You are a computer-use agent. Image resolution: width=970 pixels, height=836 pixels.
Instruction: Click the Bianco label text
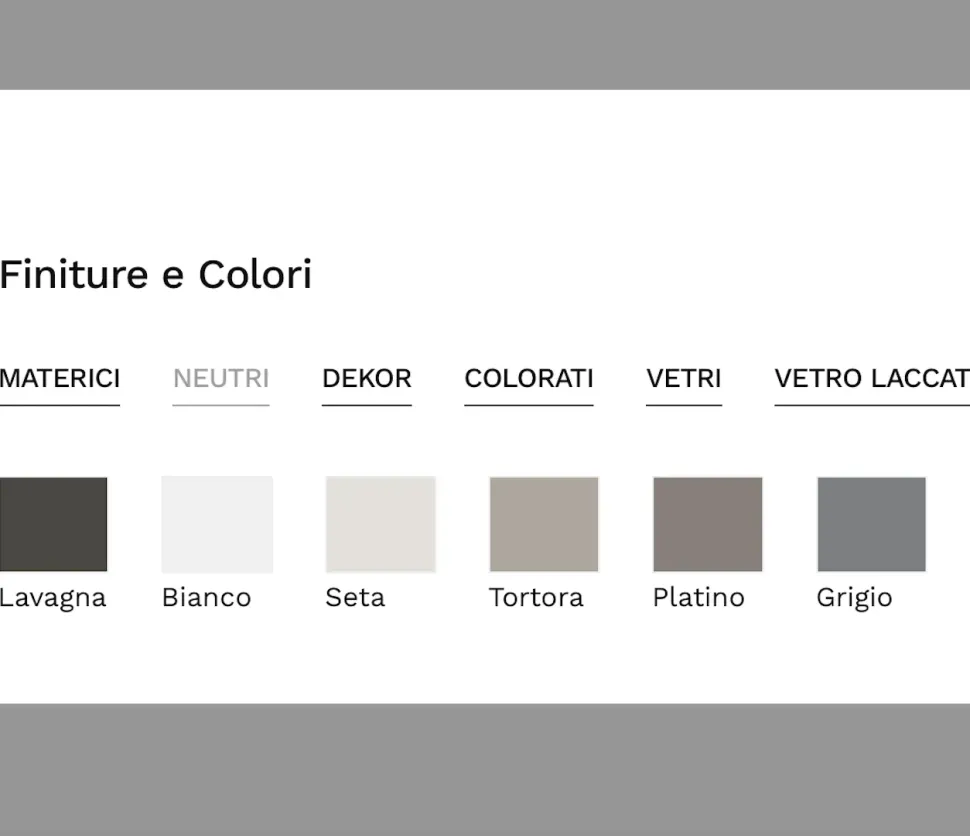[x=206, y=597]
